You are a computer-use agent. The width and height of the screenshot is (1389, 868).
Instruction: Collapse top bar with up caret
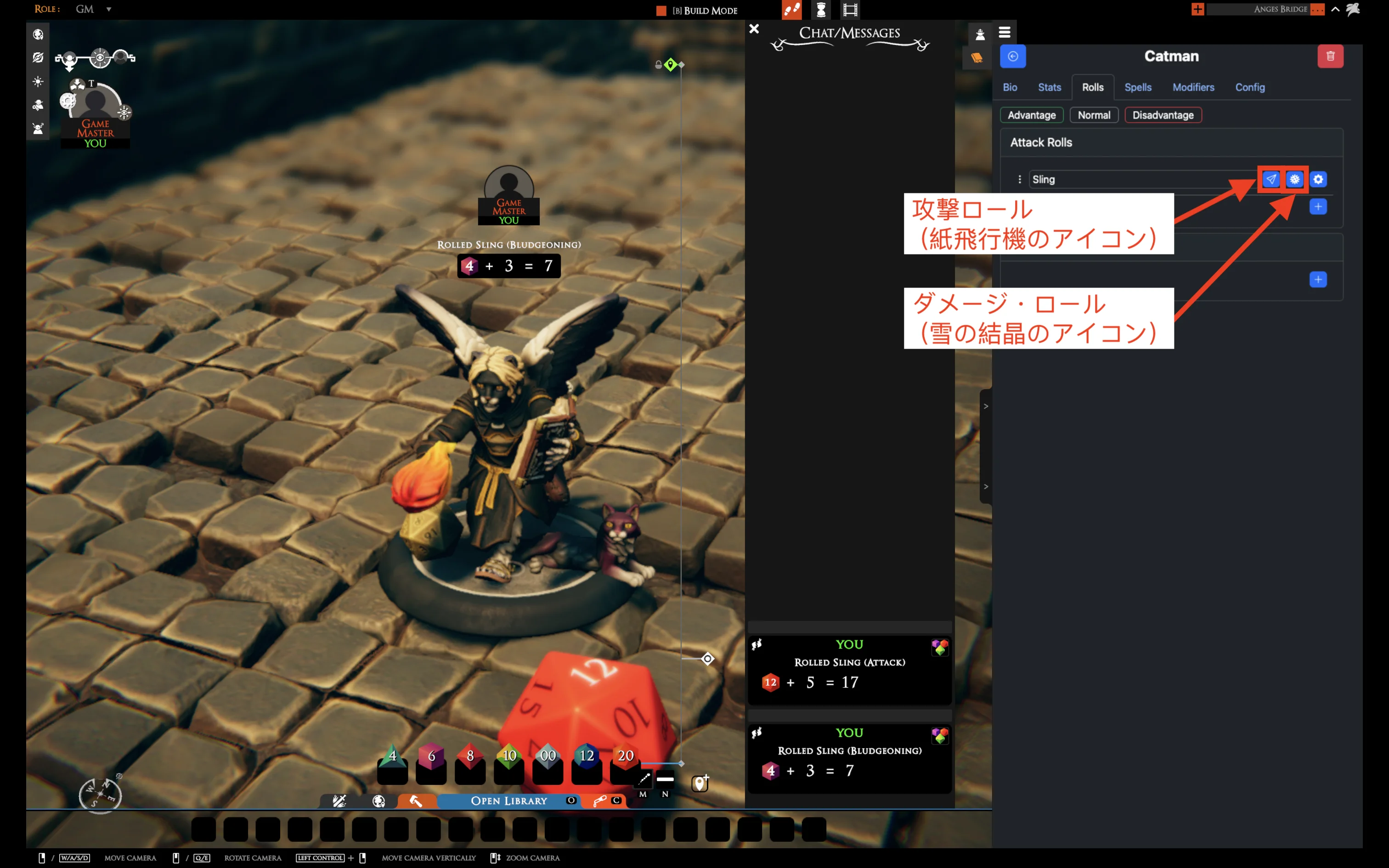click(x=1335, y=9)
